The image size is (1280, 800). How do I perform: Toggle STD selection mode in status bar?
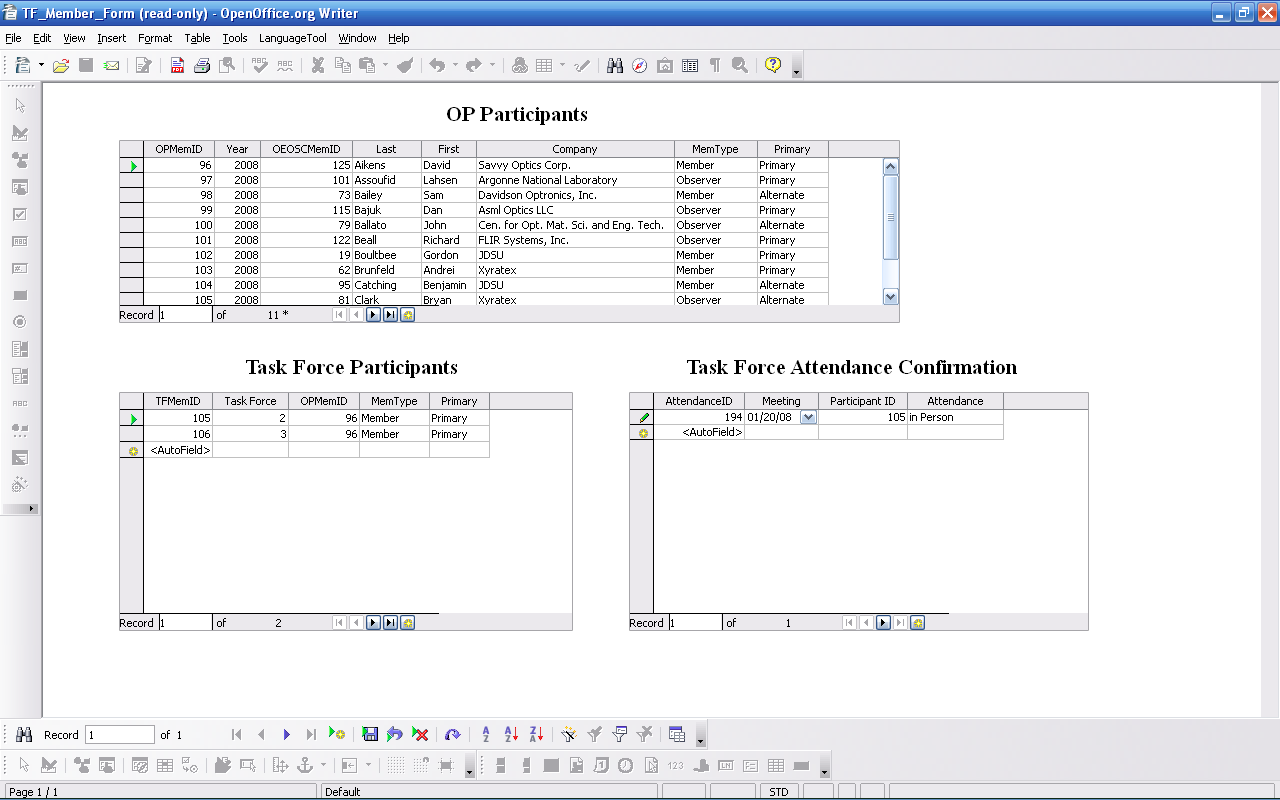click(778, 792)
